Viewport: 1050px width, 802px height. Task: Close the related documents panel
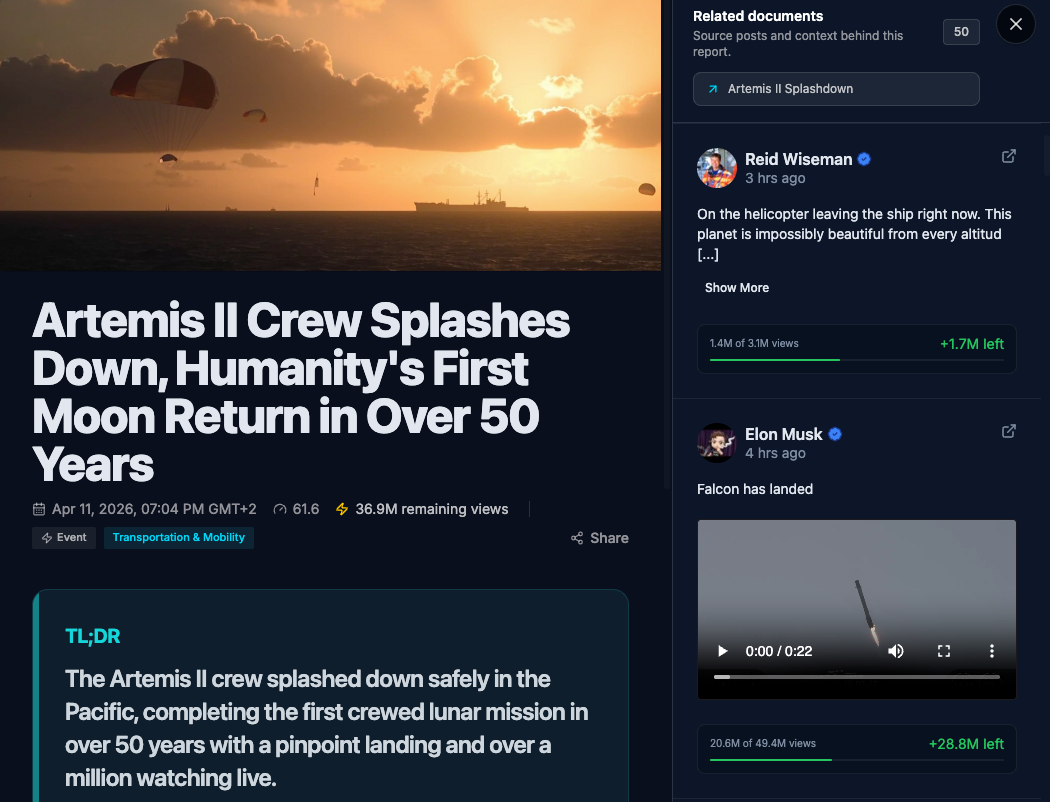coord(1015,24)
